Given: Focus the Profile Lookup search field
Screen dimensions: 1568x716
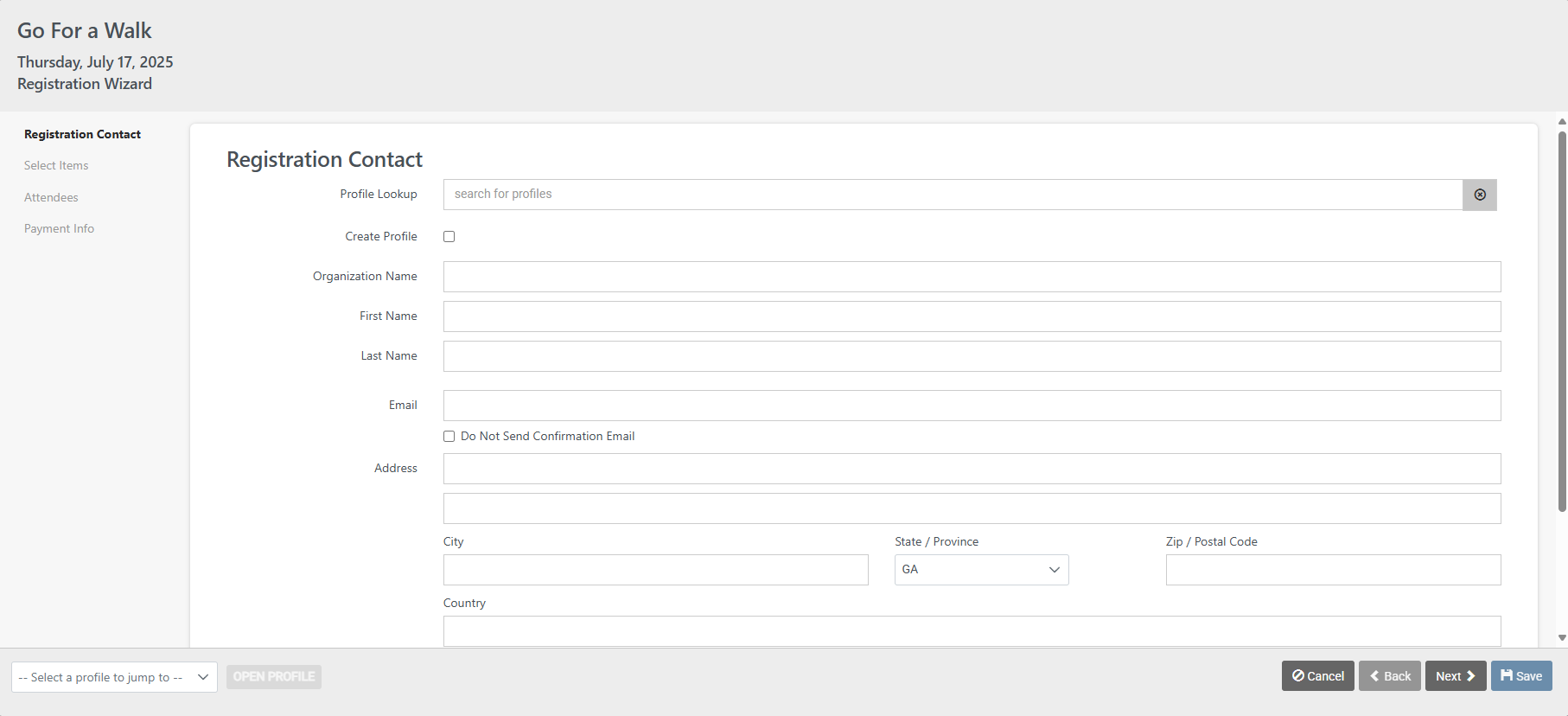Looking at the screenshot, I should tap(953, 195).
